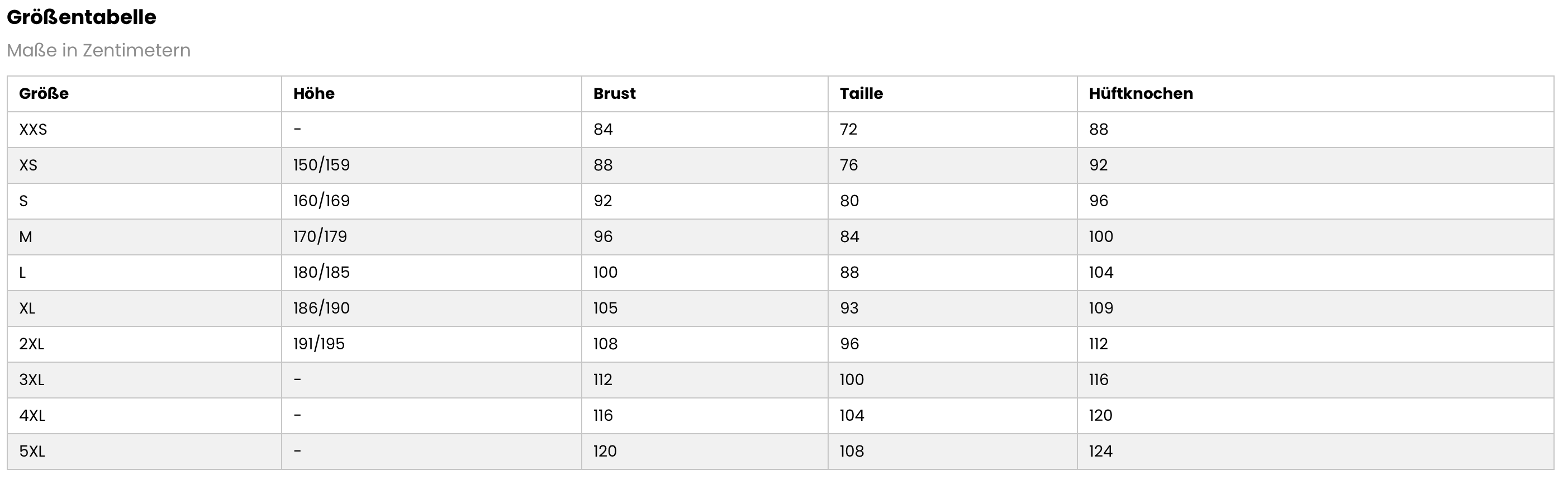Viewport: 1568px width, 484px height.
Task: Click the XXS size row label
Action: pyautogui.click(x=33, y=129)
